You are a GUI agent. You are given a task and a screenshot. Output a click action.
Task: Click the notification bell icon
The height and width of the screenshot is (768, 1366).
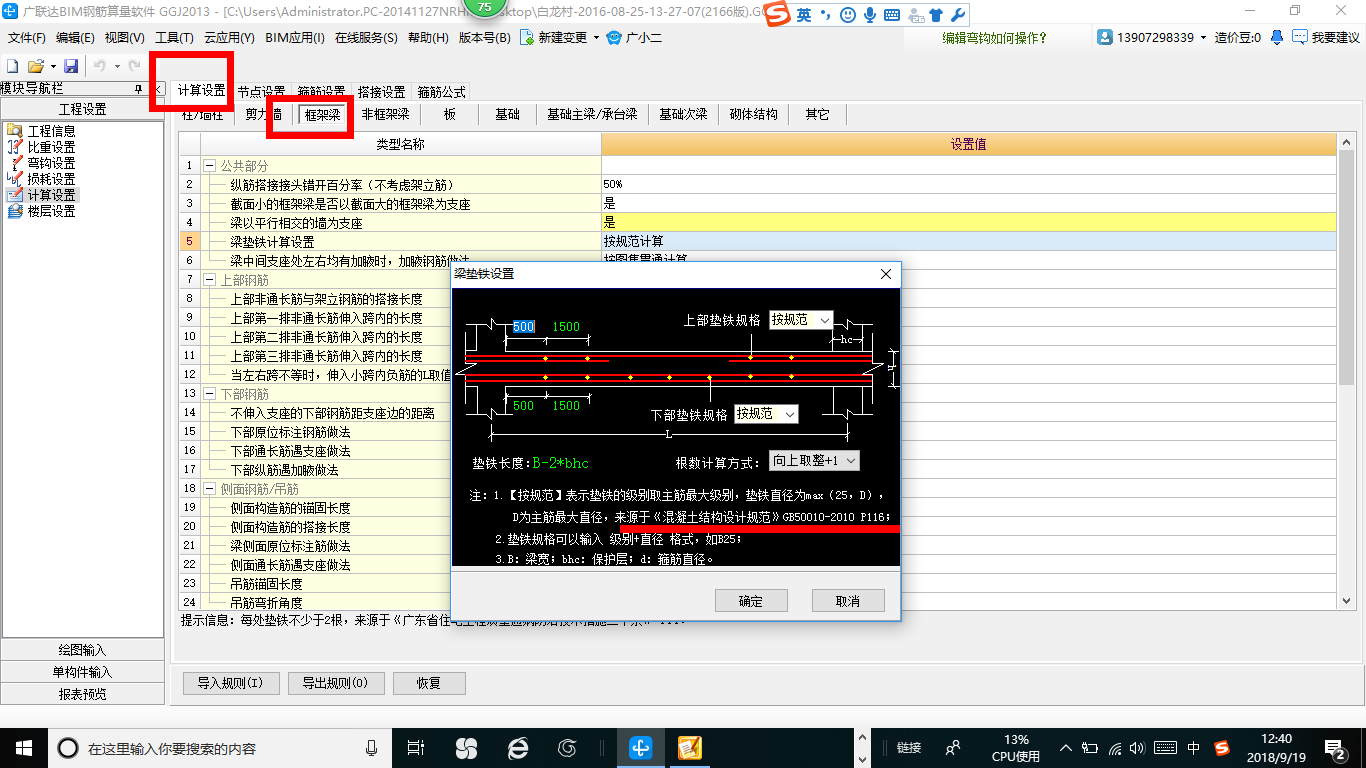[x=1277, y=37]
